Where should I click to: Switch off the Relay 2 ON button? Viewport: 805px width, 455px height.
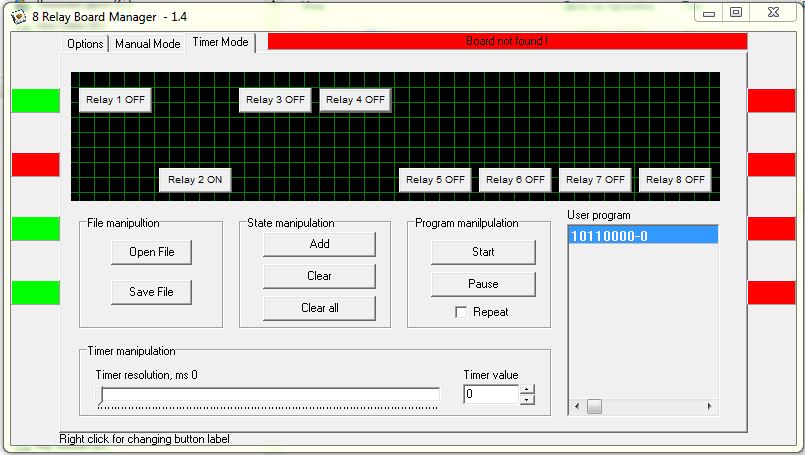pyautogui.click(x=195, y=180)
